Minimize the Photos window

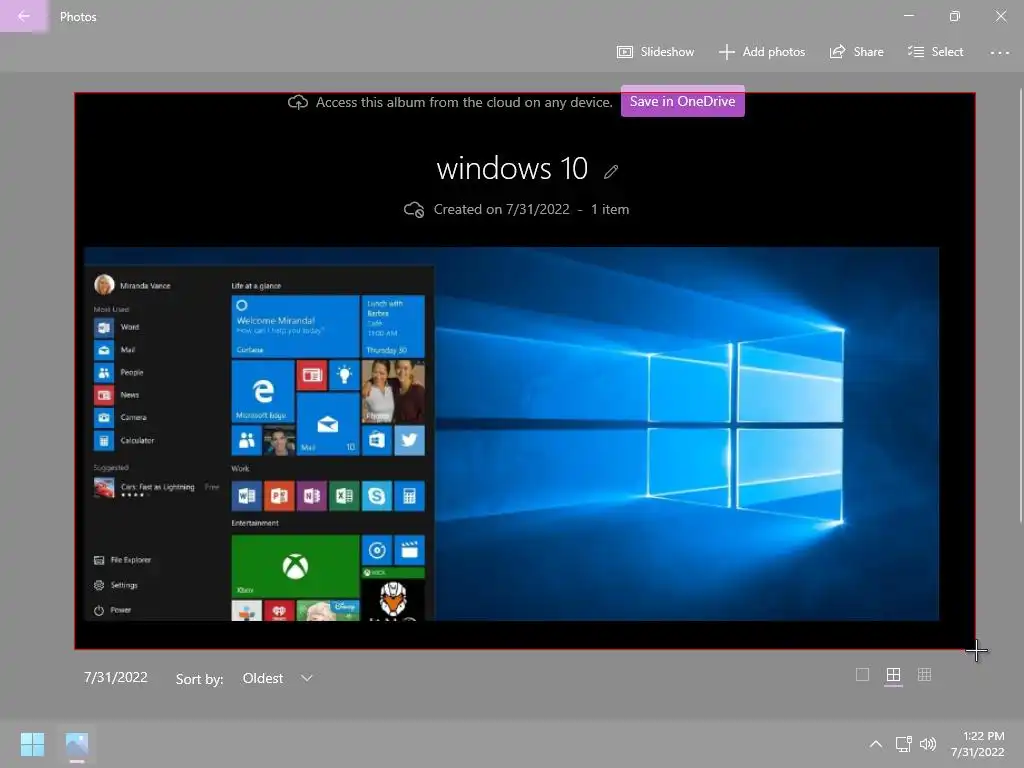(908, 16)
